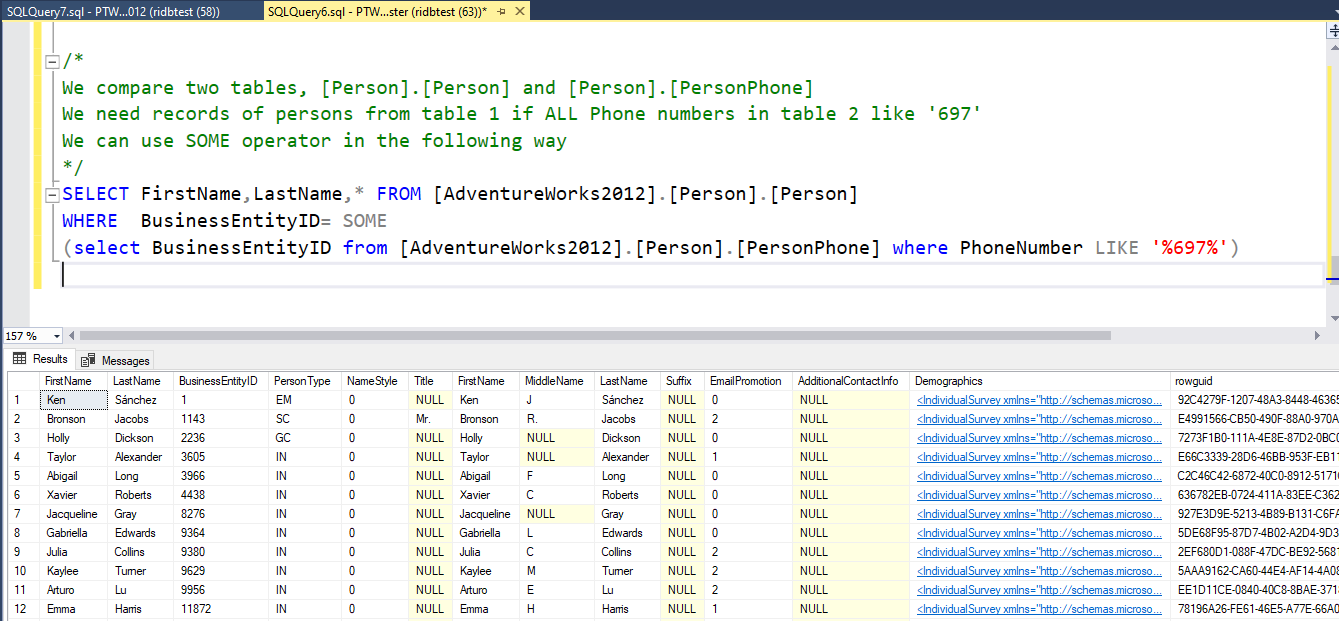1339x621 pixels.
Task: Collapse the comment block outline toggle
Action: coord(52,62)
